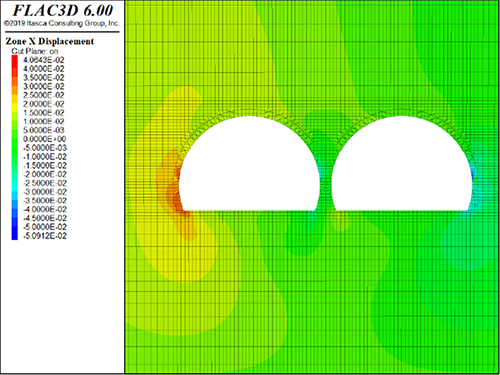Click the red swatch beside 4.0843E-02
500x375 pixels.
pos(15,60)
